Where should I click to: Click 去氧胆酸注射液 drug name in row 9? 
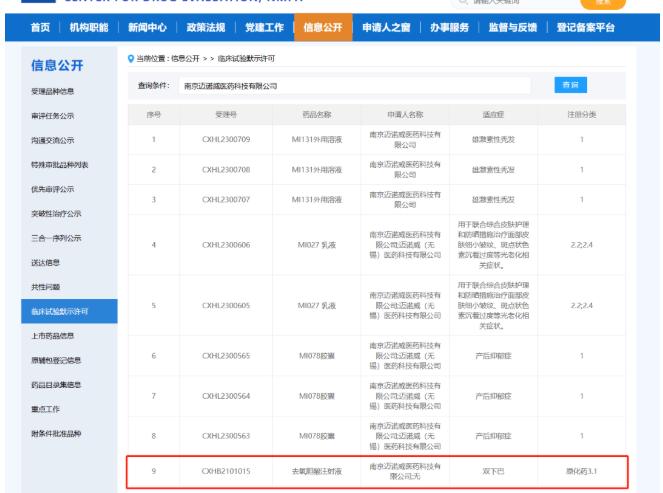(317, 471)
